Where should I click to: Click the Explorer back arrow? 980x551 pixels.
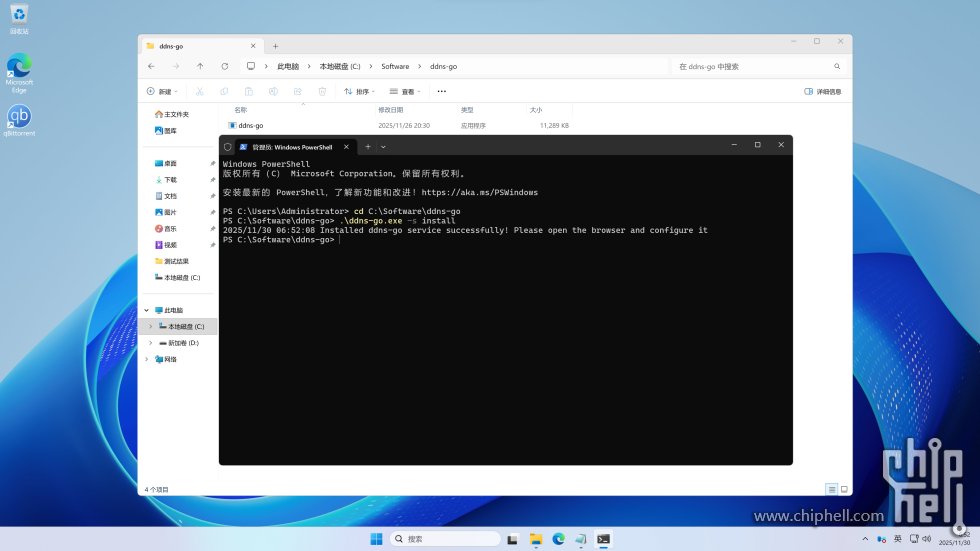(x=151, y=66)
